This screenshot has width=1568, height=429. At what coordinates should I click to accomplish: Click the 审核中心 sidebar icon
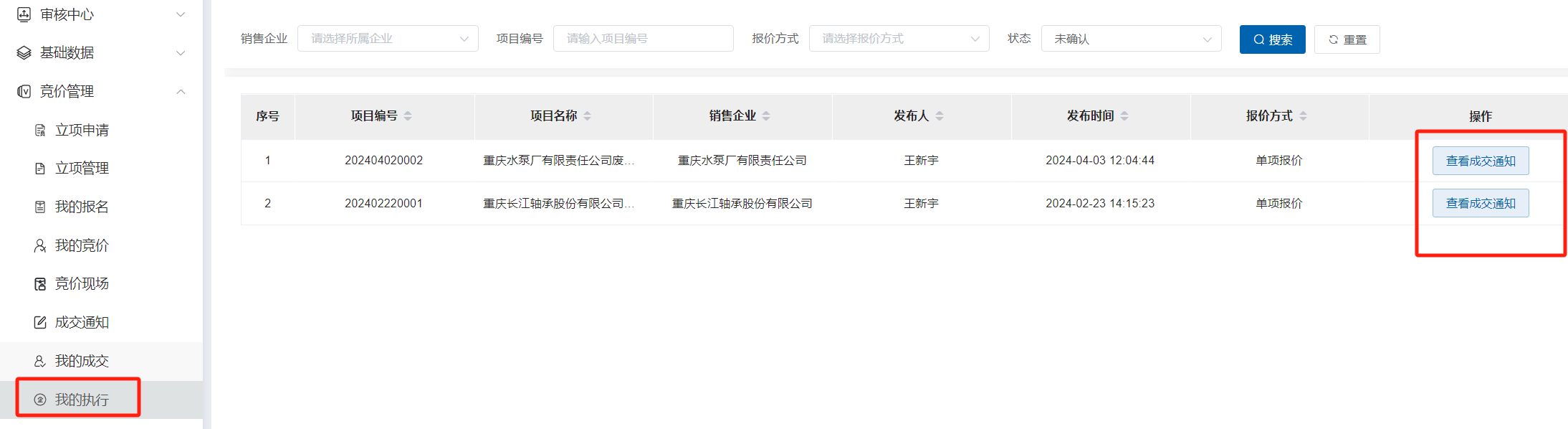(x=24, y=14)
